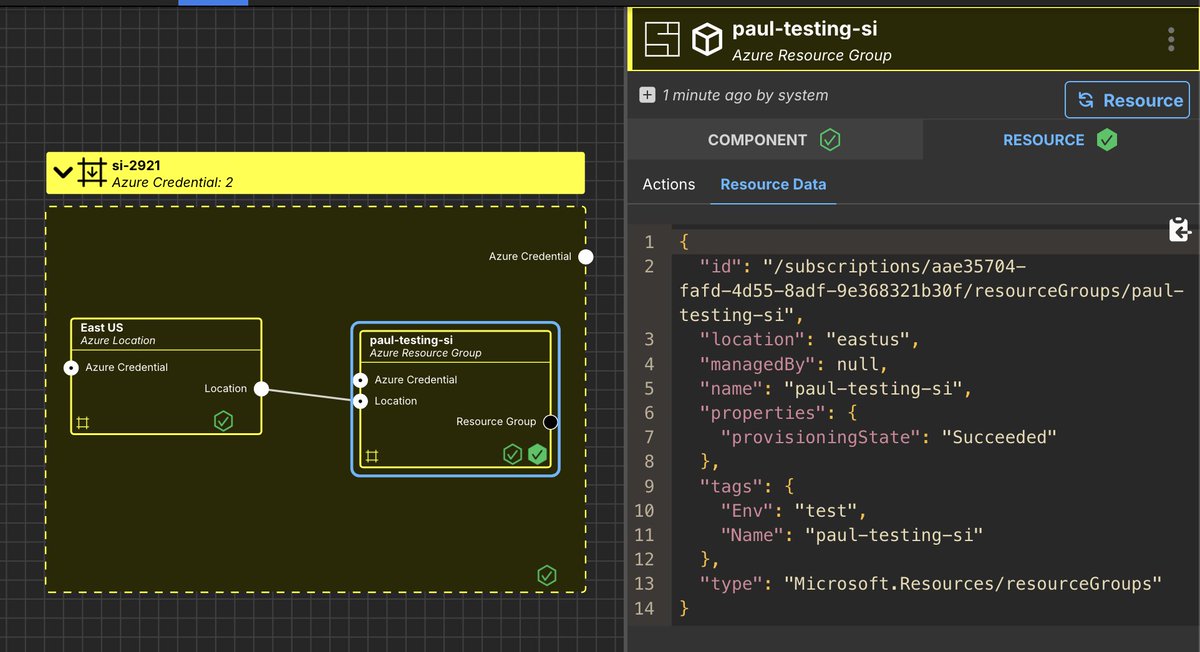Select the East US Azure Location node
Screen dimensions: 1200x652
166,376
